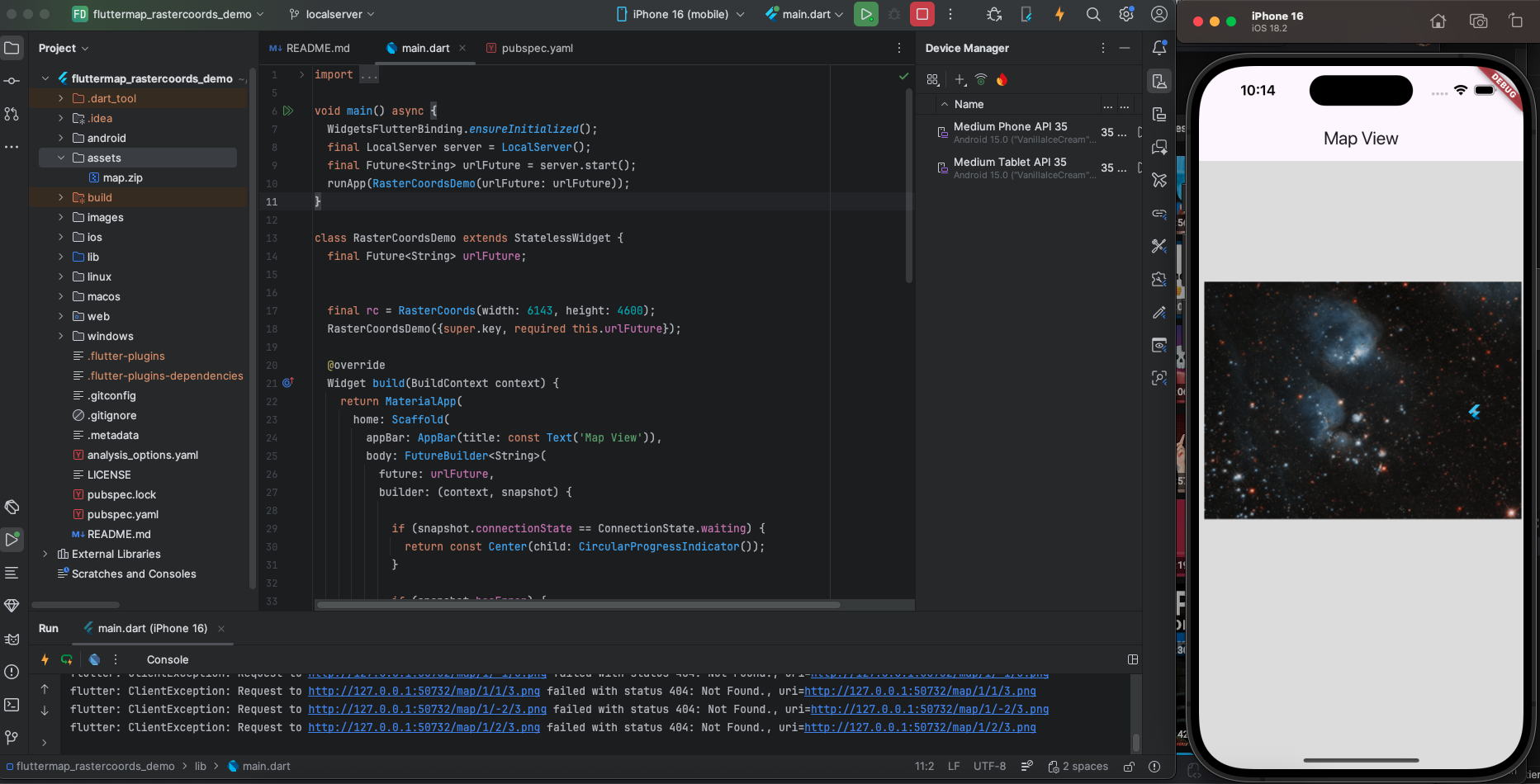Switch to the README.md editor tab

click(317, 48)
